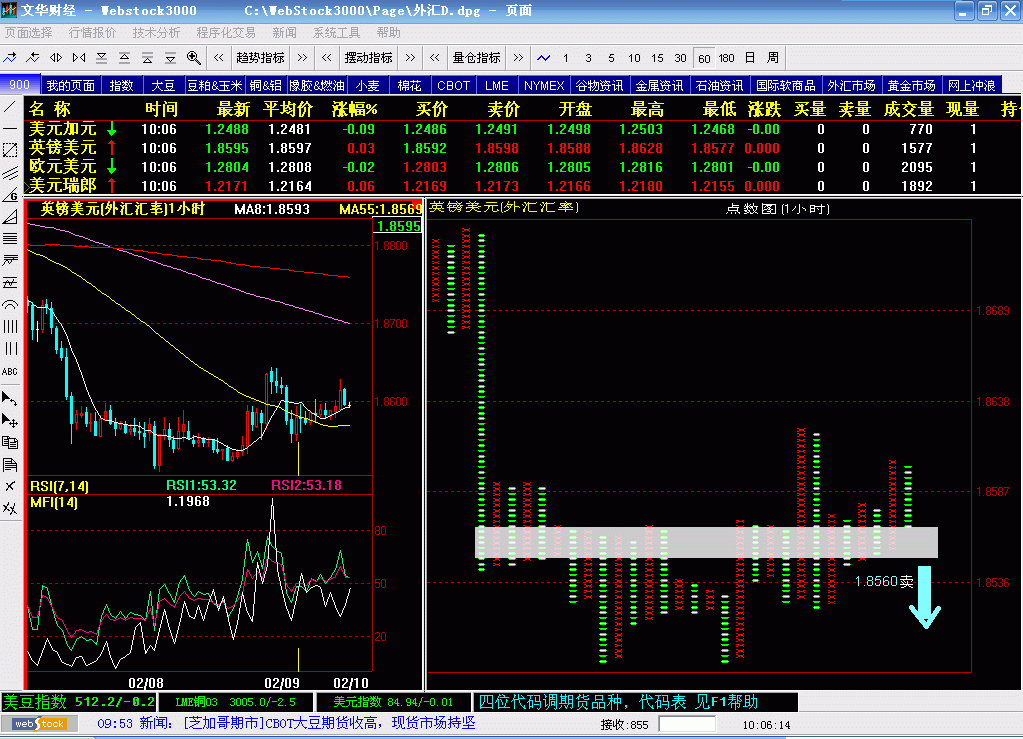
Task: Select the trend line drawing tool
Action: coord(10,106)
